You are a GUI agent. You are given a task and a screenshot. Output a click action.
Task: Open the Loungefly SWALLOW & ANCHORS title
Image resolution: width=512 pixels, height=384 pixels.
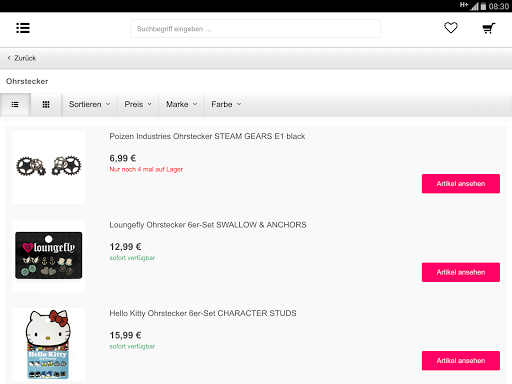point(208,225)
